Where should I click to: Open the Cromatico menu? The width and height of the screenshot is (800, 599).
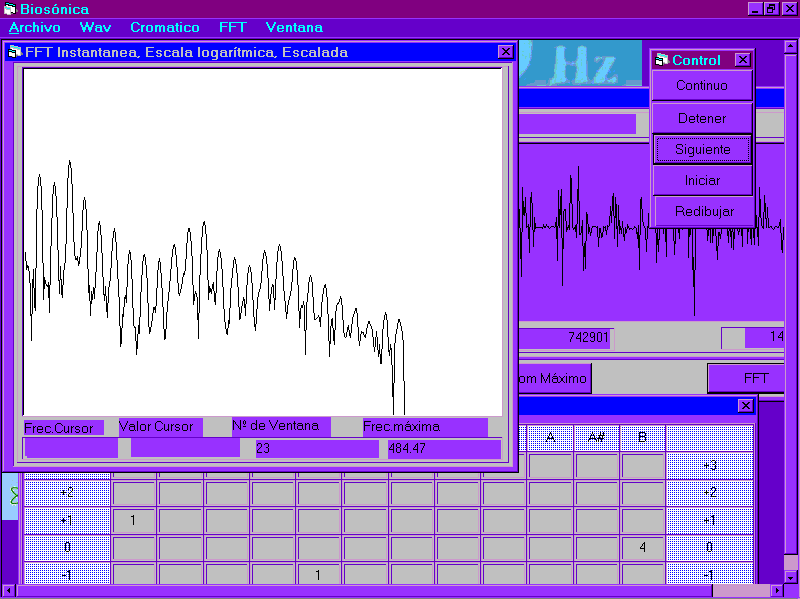tap(164, 27)
